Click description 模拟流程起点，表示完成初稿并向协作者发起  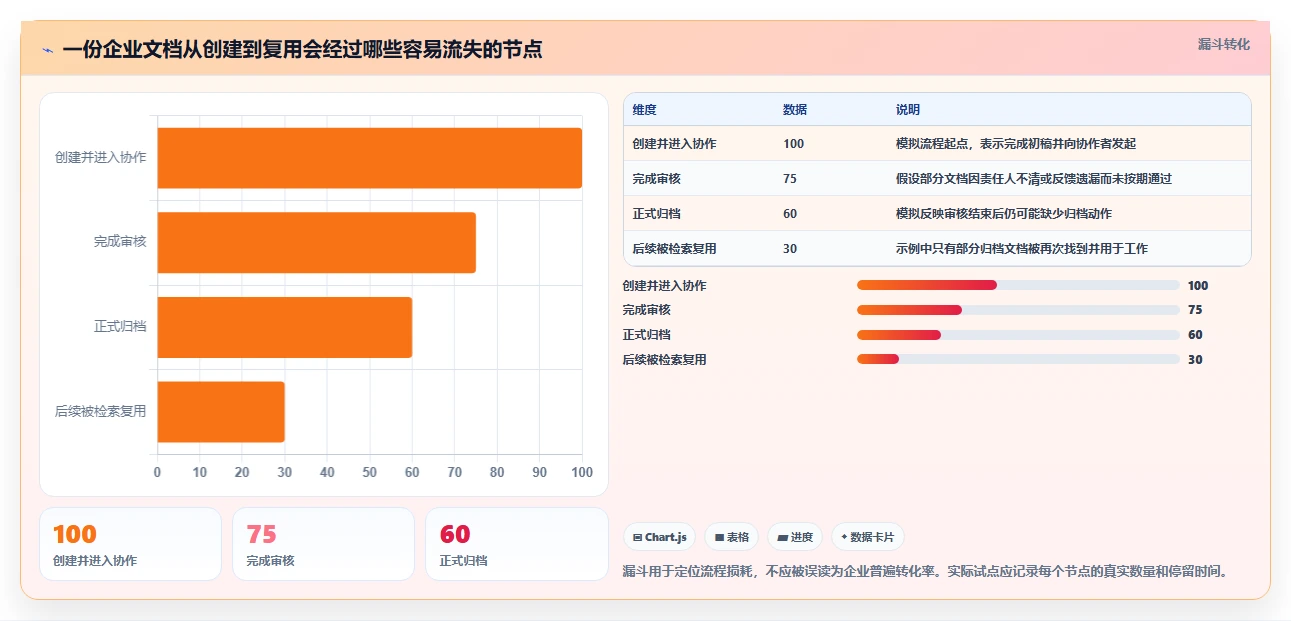[1016, 144]
